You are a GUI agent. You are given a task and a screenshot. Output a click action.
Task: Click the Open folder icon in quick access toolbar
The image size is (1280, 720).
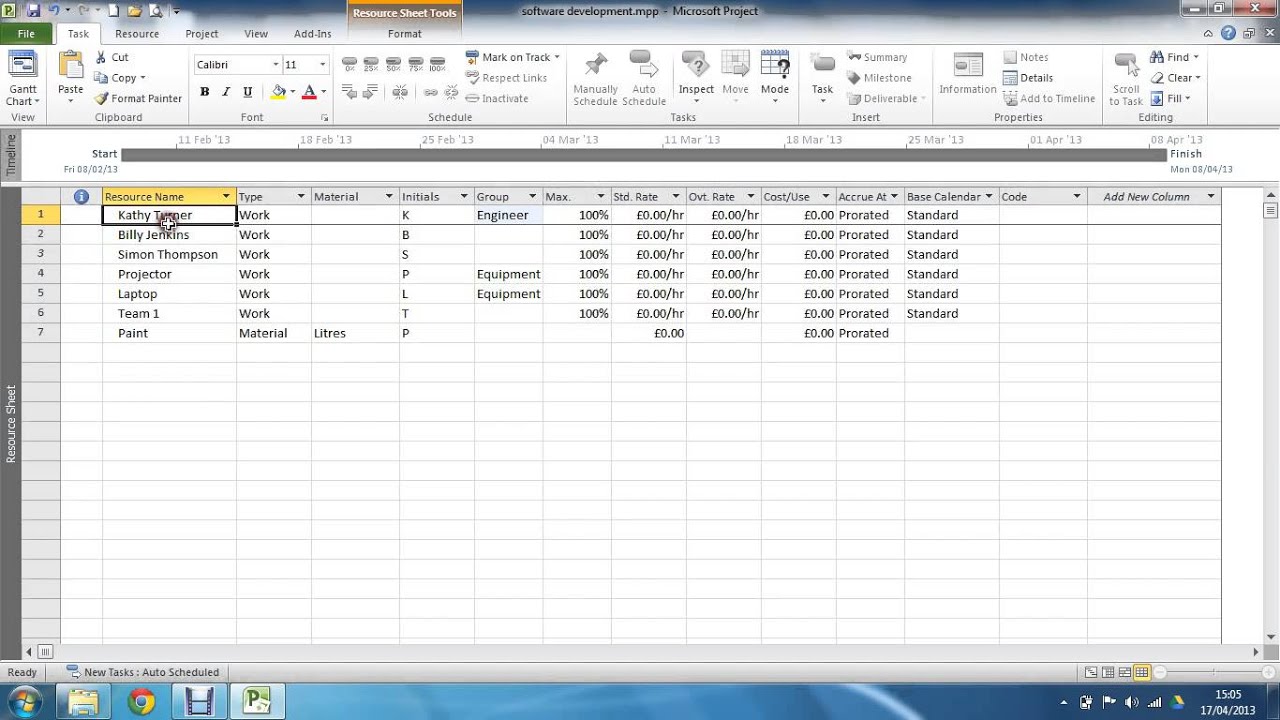(134, 11)
